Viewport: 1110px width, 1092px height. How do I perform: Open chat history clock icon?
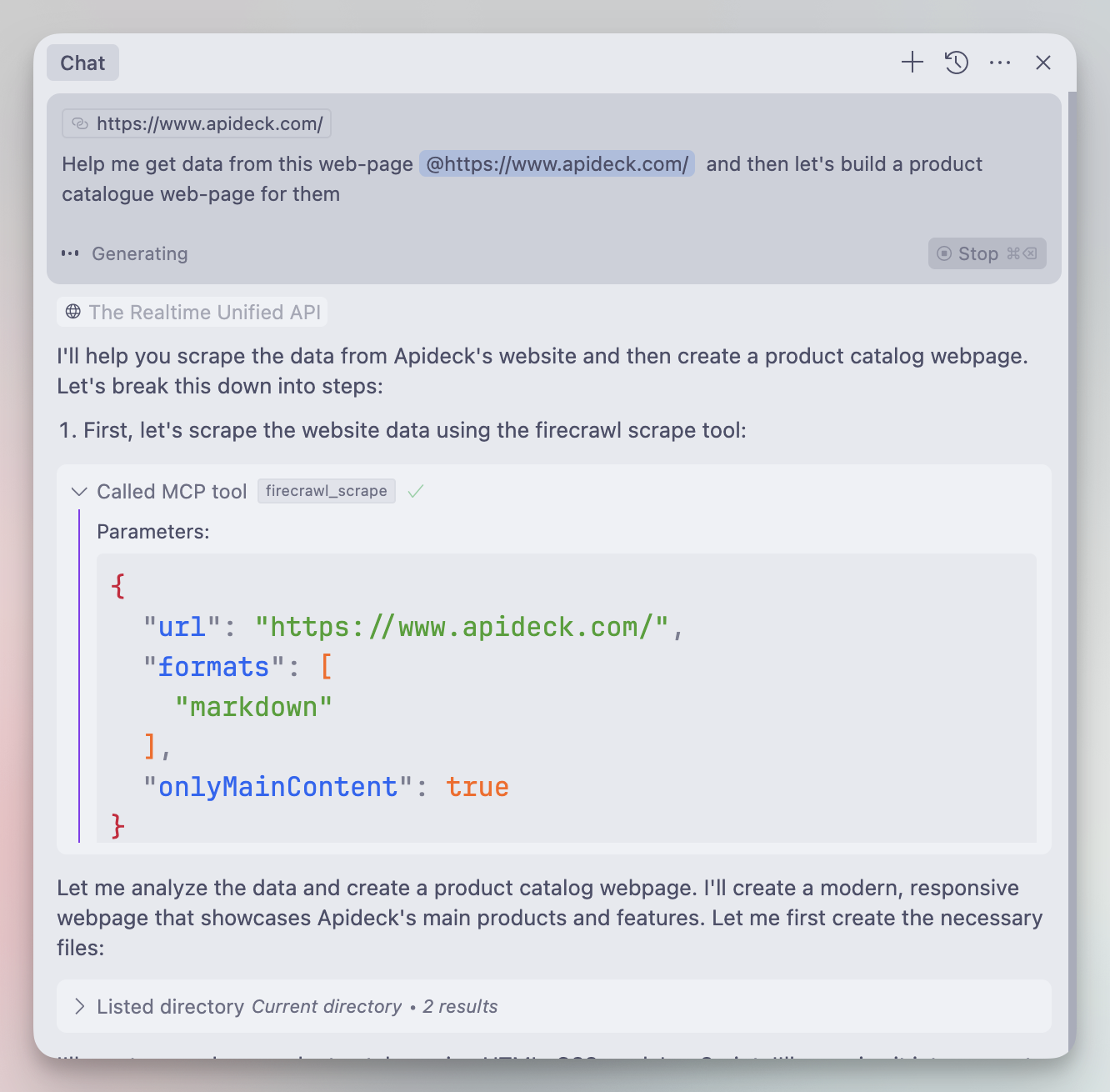pyautogui.click(x=957, y=63)
